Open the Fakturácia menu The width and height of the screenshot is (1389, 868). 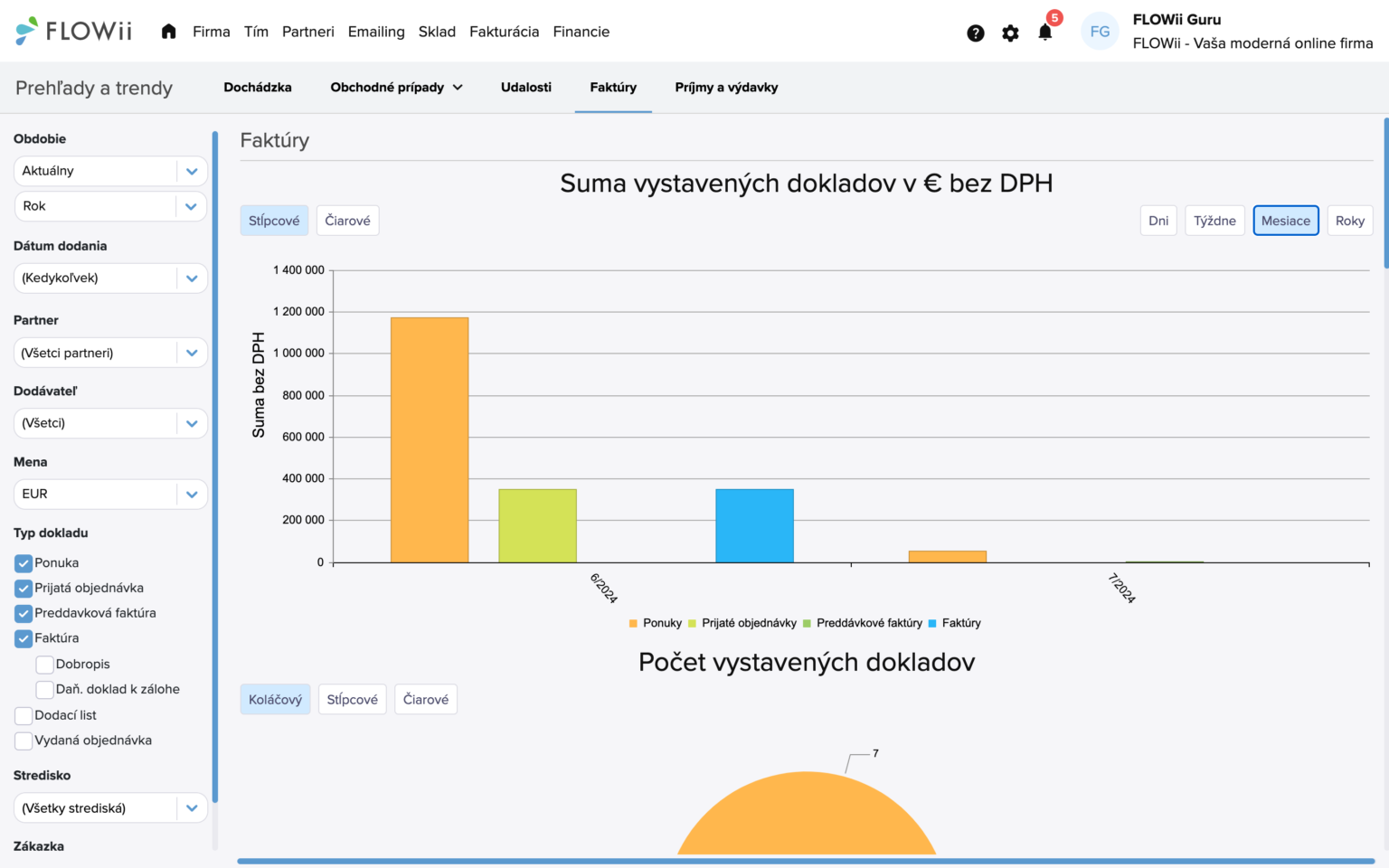504,31
